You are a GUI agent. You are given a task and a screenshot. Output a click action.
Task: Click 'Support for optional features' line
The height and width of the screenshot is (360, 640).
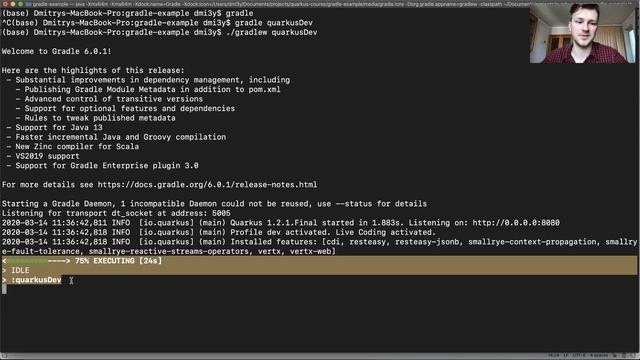pyautogui.click(x=125, y=109)
